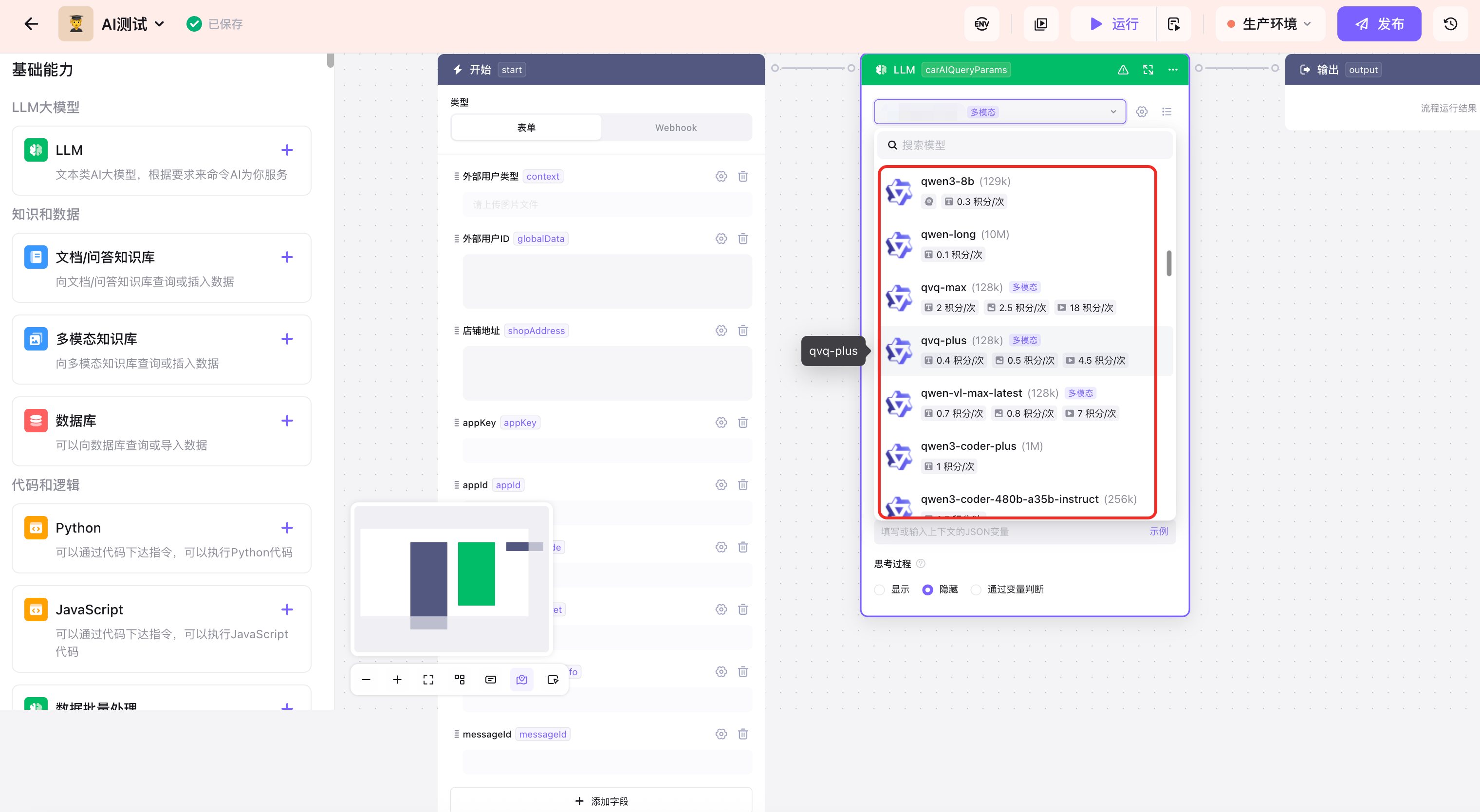Image resolution: width=1480 pixels, height=812 pixels.
Task: Open the LLM node three-dots menu
Action: pyautogui.click(x=1173, y=70)
